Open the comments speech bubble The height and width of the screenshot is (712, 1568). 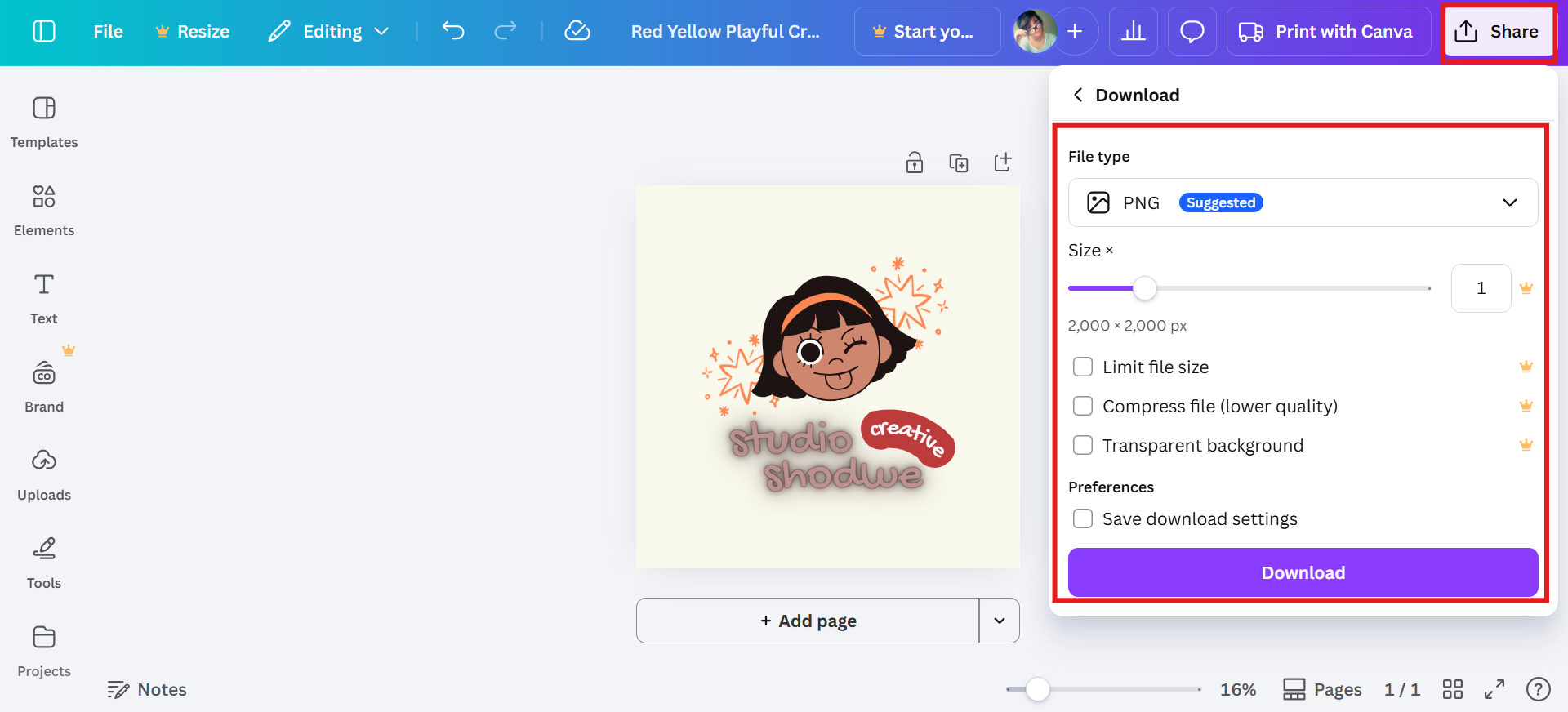pos(1192,31)
